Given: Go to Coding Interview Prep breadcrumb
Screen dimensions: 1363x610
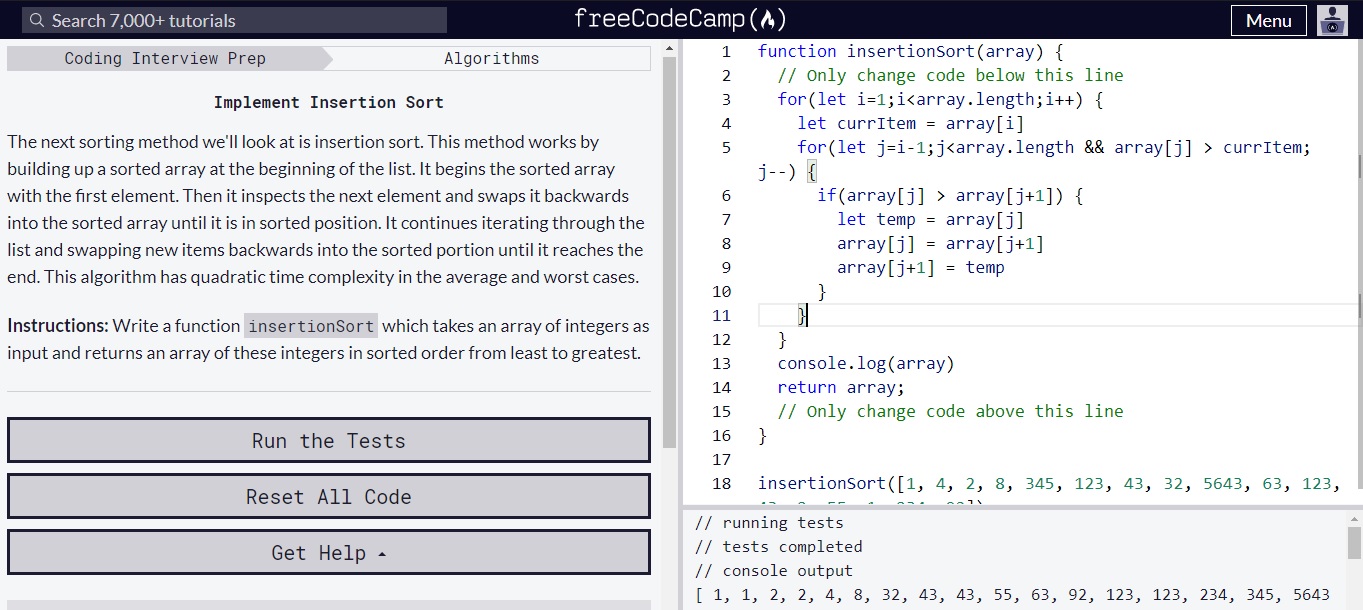Looking at the screenshot, I should (165, 58).
